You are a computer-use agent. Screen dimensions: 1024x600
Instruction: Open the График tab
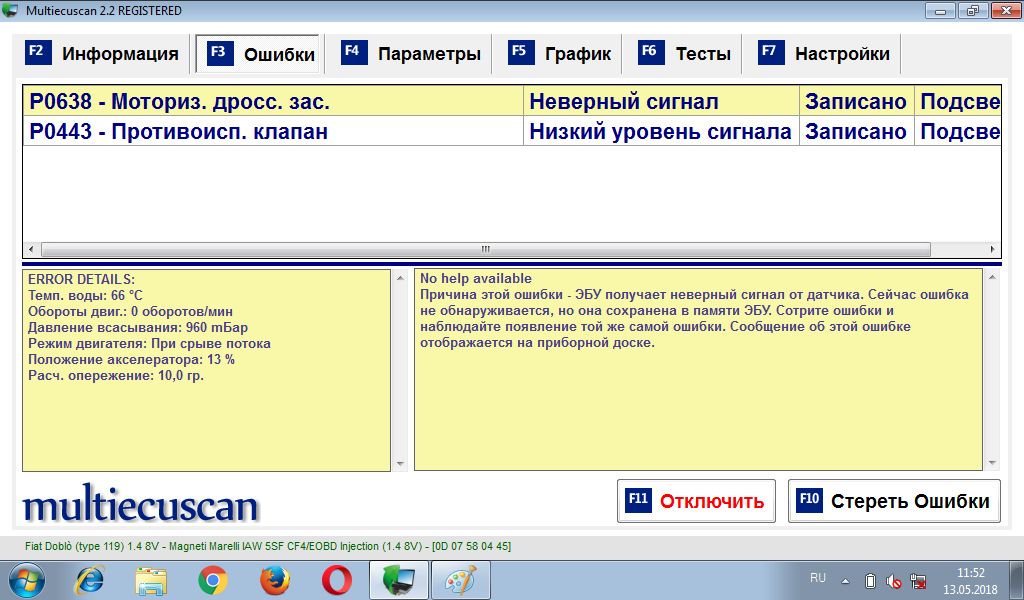tap(561, 54)
